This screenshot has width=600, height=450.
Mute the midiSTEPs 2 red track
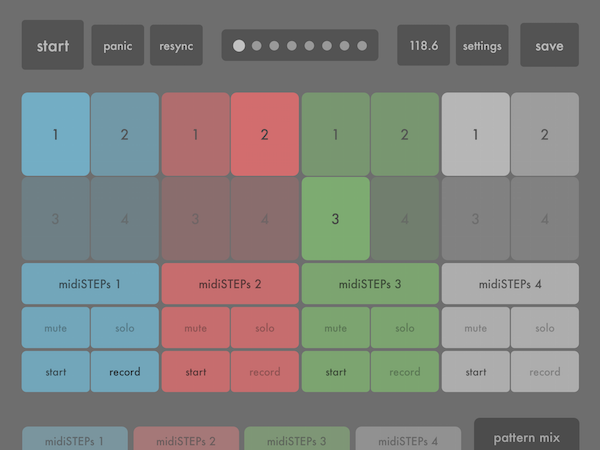point(196,328)
